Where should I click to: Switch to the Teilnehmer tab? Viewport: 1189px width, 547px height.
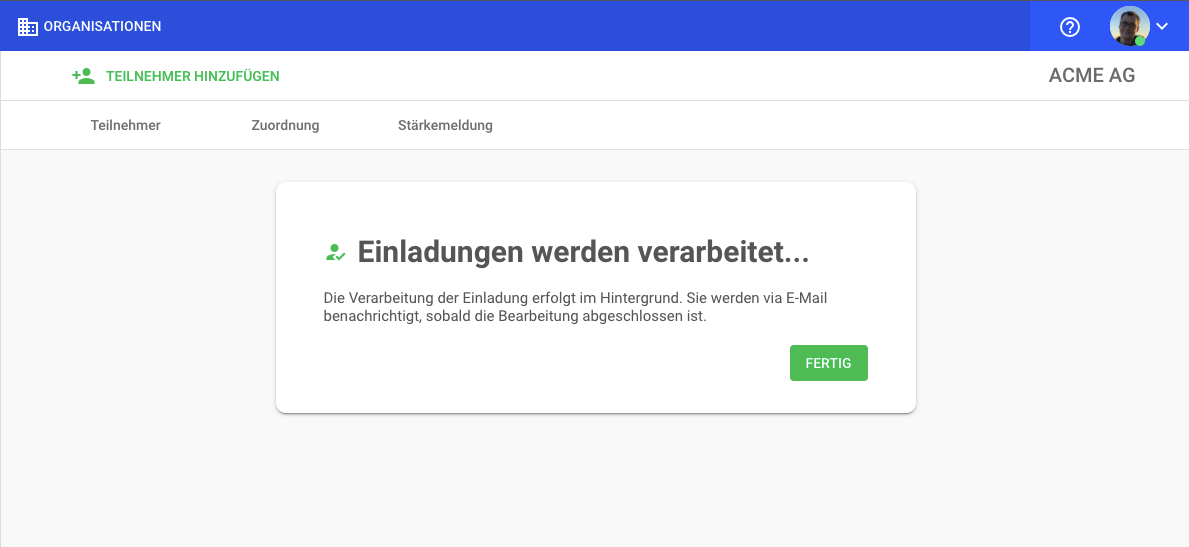click(125, 125)
